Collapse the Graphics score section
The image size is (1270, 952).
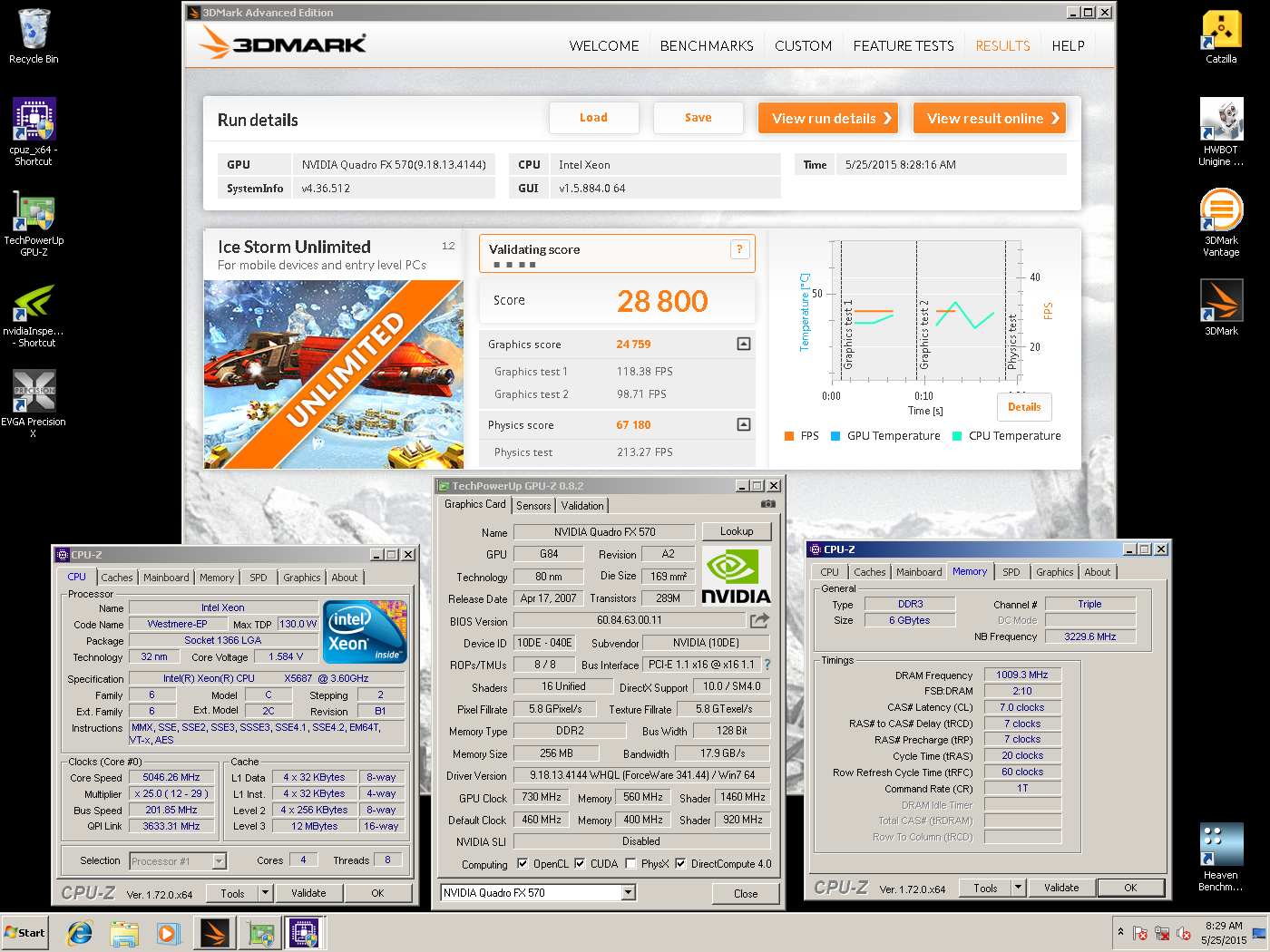pyautogui.click(x=744, y=344)
